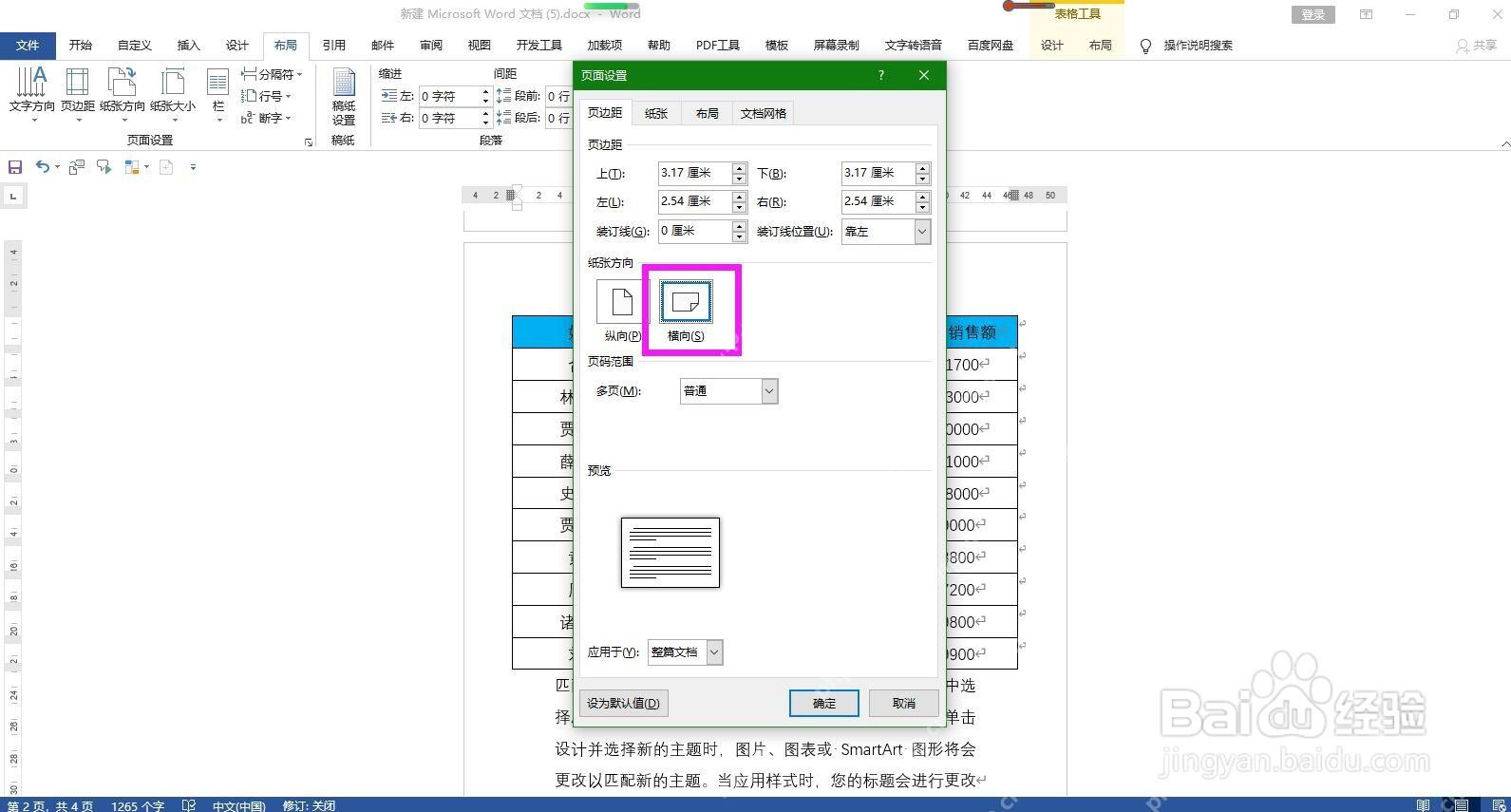Customize the quick access toolbar dropdown arrow

pyautogui.click(x=193, y=167)
